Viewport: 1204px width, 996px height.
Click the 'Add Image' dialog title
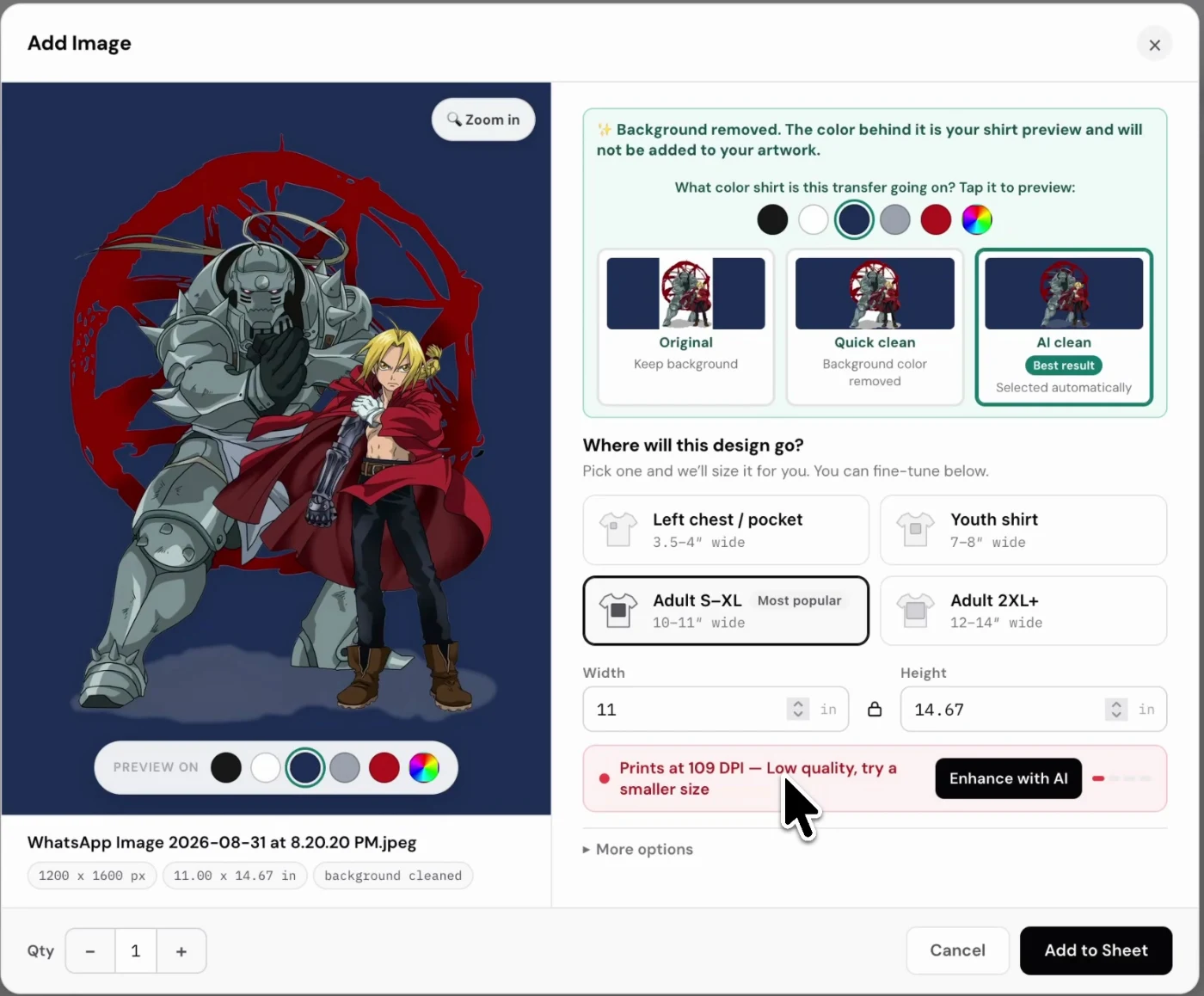(x=79, y=43)
